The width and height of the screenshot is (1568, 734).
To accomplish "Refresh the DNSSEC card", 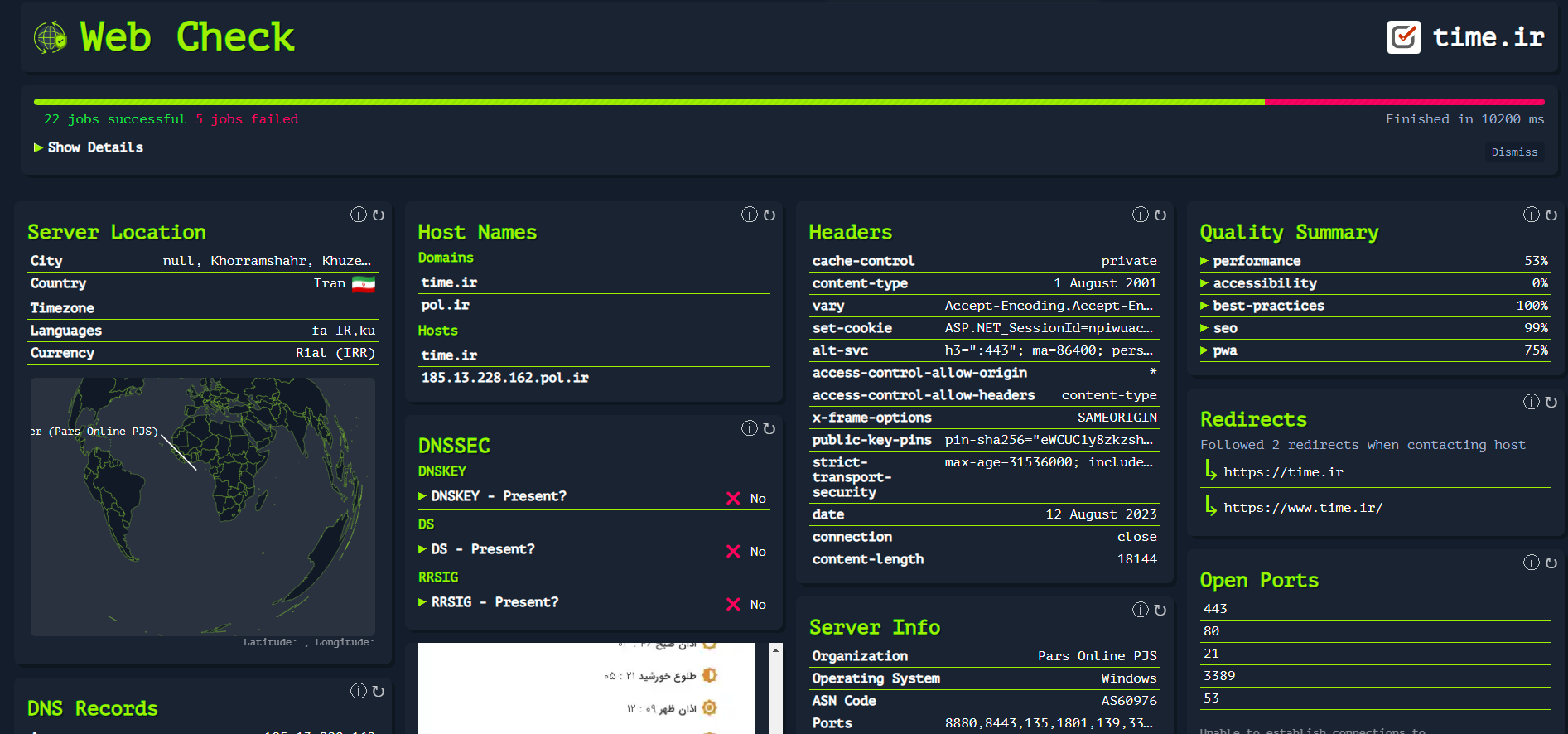I will click(770, 428).
